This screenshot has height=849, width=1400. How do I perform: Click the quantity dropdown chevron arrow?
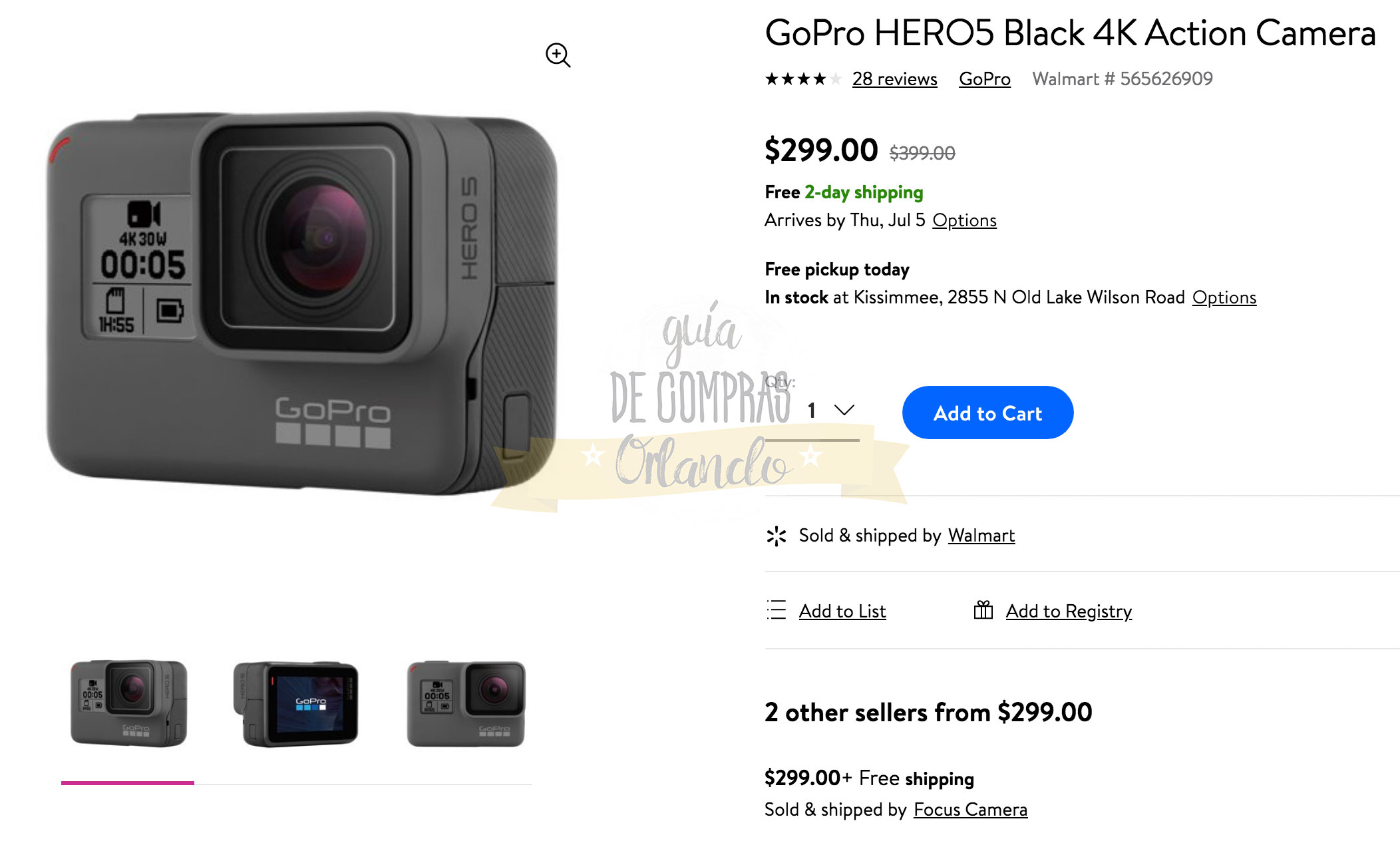coord(844,410)
